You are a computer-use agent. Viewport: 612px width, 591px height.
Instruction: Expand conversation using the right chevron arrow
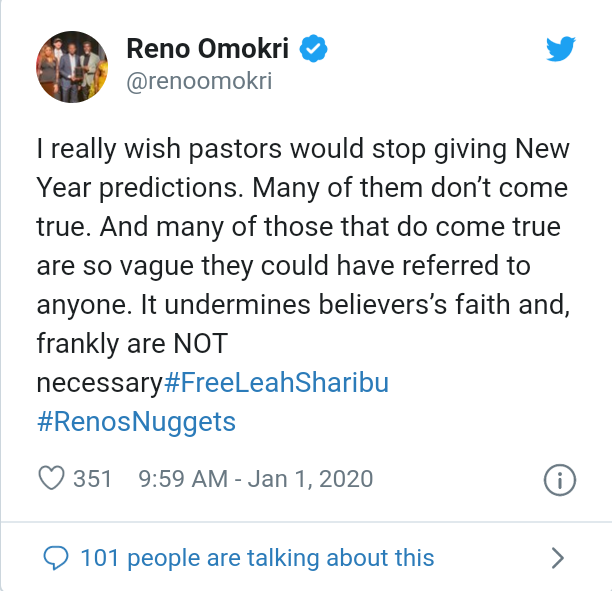pyautogui.click(x=558, y=558)
